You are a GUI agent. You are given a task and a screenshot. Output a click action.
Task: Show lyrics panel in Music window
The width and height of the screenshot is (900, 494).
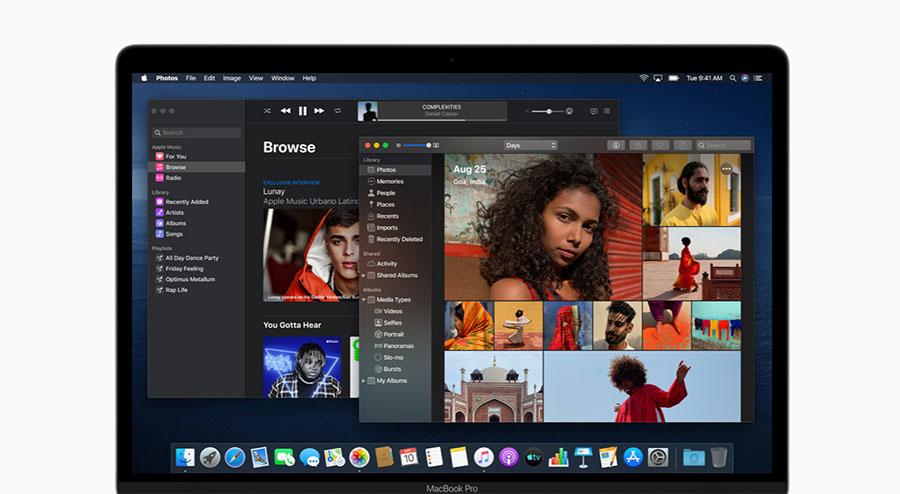point(593,111)
